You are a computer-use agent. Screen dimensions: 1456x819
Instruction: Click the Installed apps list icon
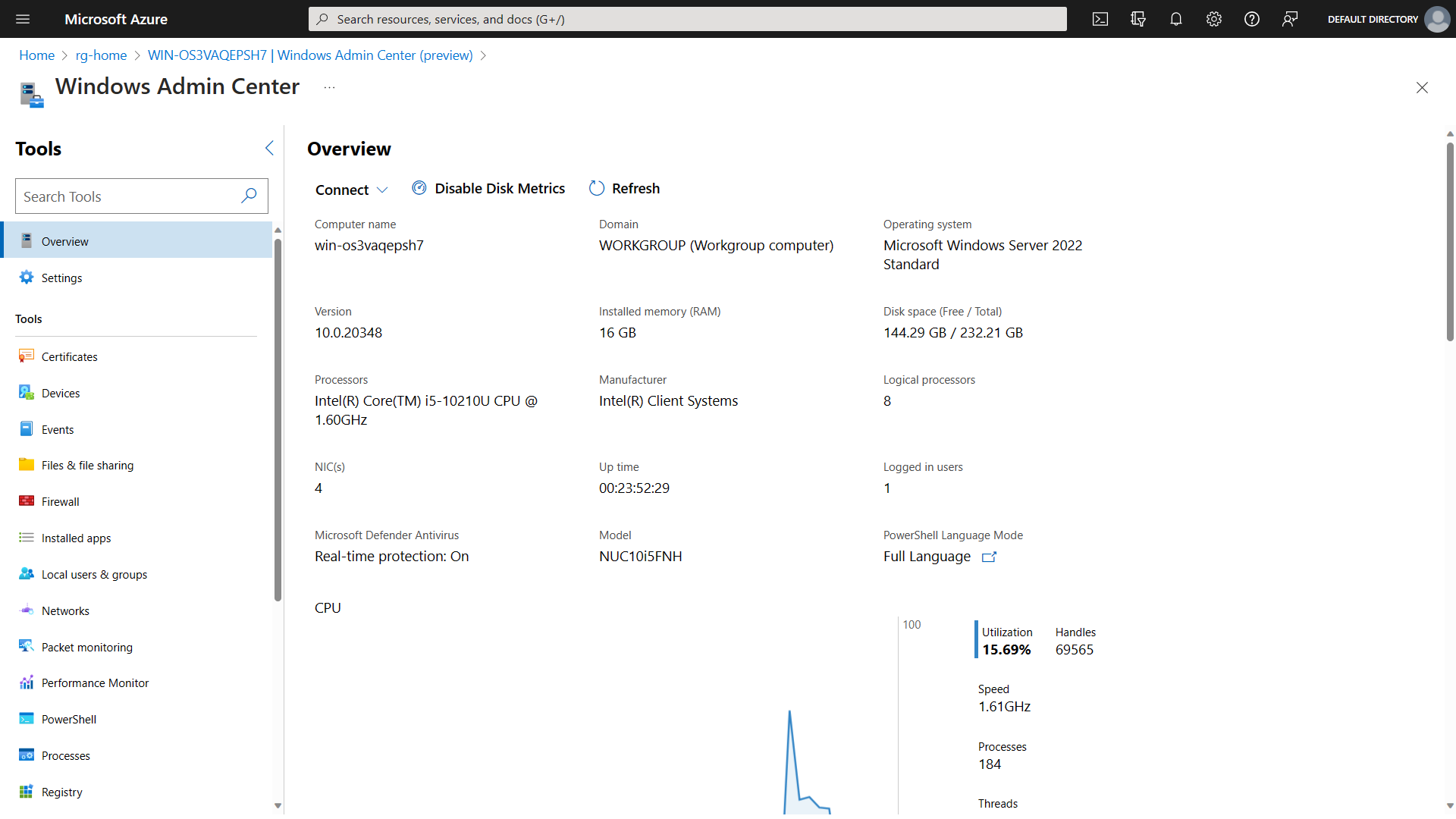pos(27,538)
